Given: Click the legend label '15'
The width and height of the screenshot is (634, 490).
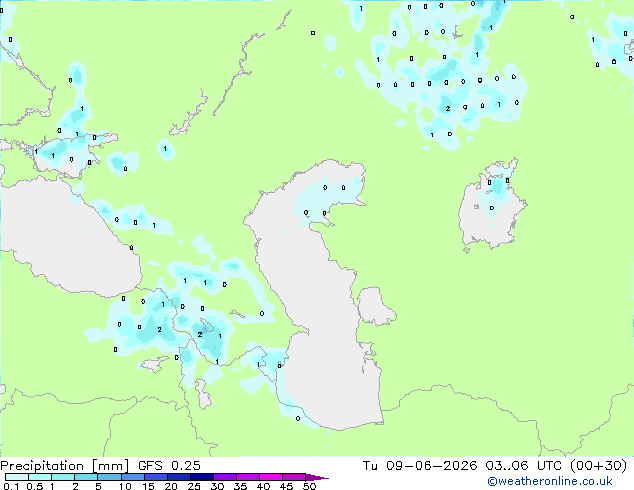Looking at the screenshot, I should click(x=148, y=486).
